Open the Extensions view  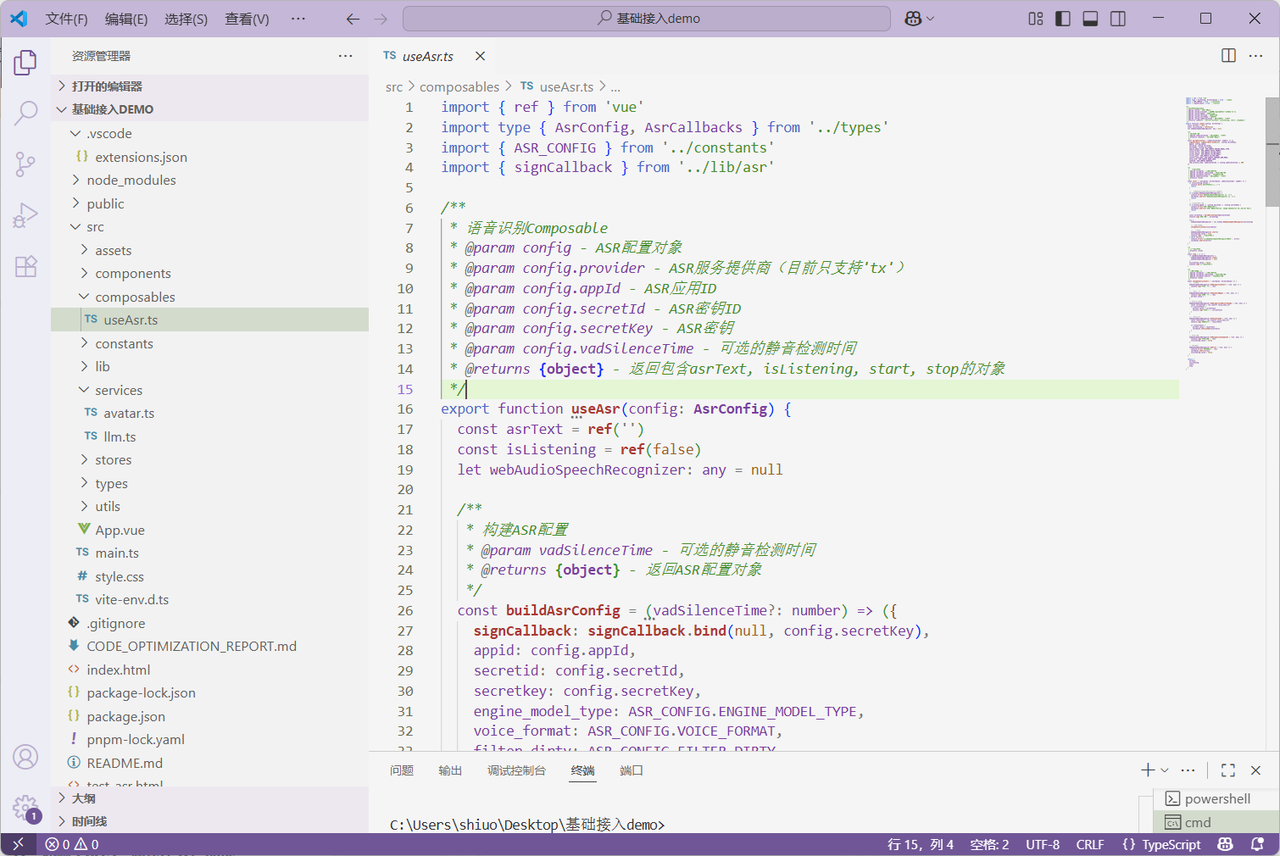tap(26, 266)
